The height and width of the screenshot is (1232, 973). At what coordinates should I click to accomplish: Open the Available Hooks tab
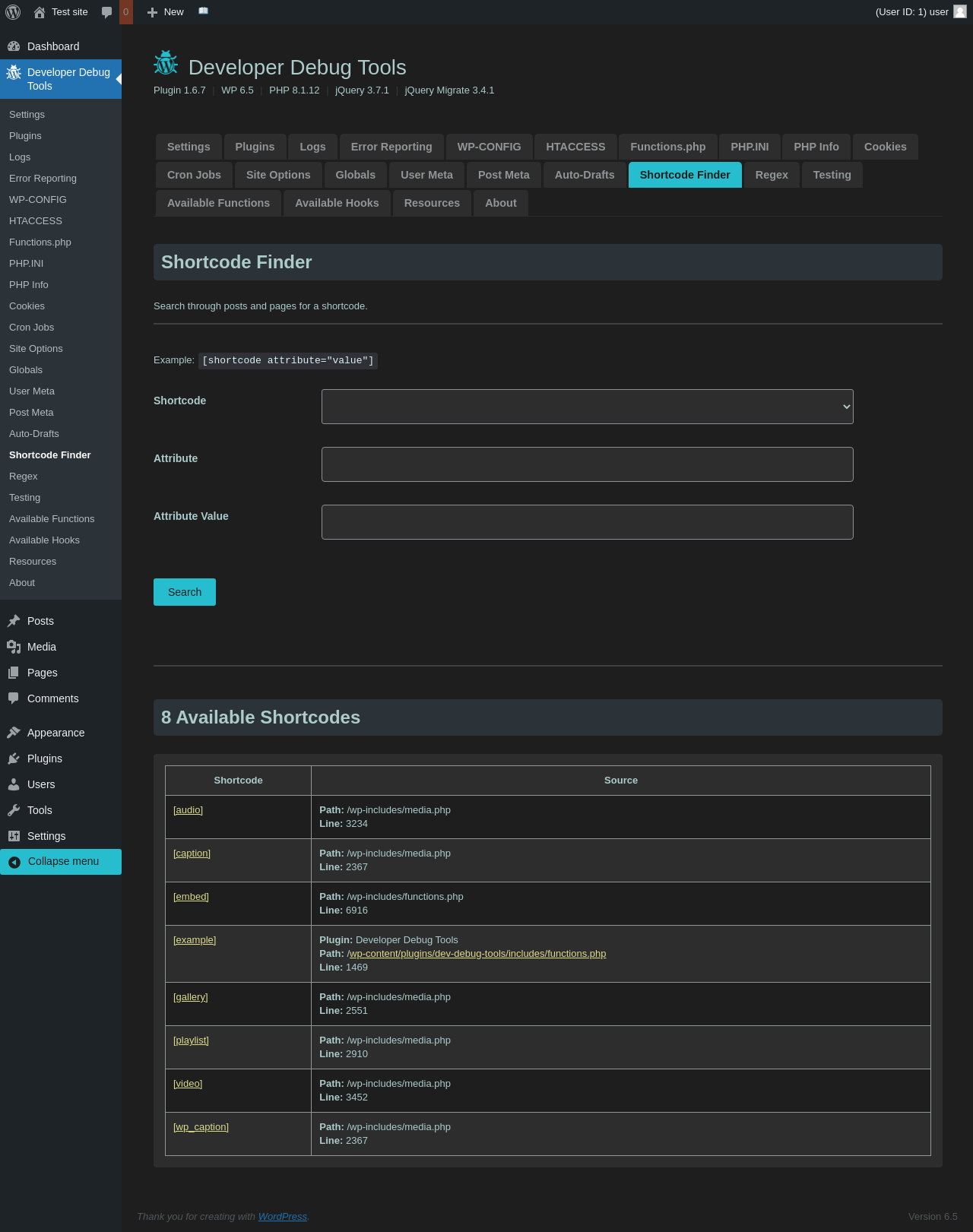[337, 203]
